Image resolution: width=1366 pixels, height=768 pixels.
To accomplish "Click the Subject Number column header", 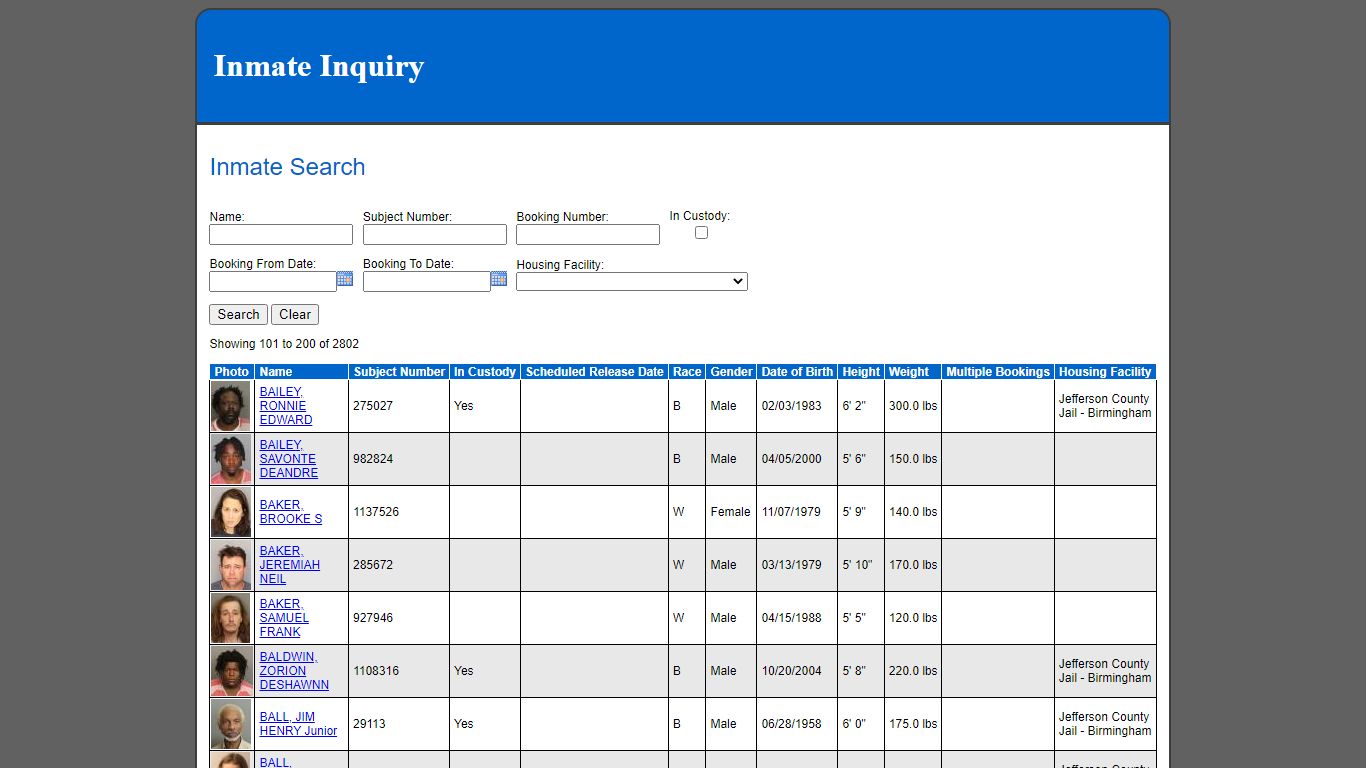I will (x=399, y=372).
